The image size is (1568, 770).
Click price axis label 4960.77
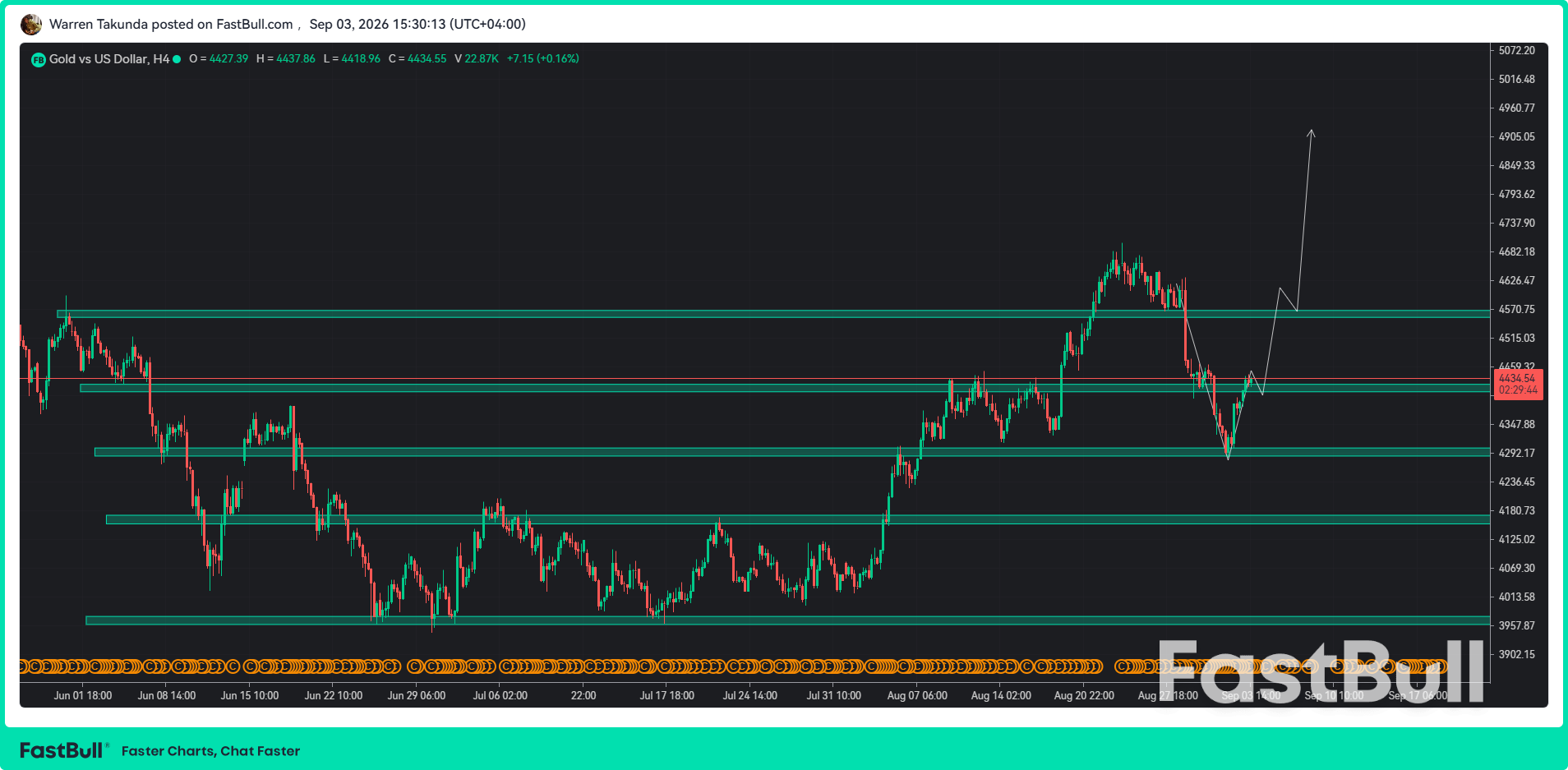[x=1517, y=108]
